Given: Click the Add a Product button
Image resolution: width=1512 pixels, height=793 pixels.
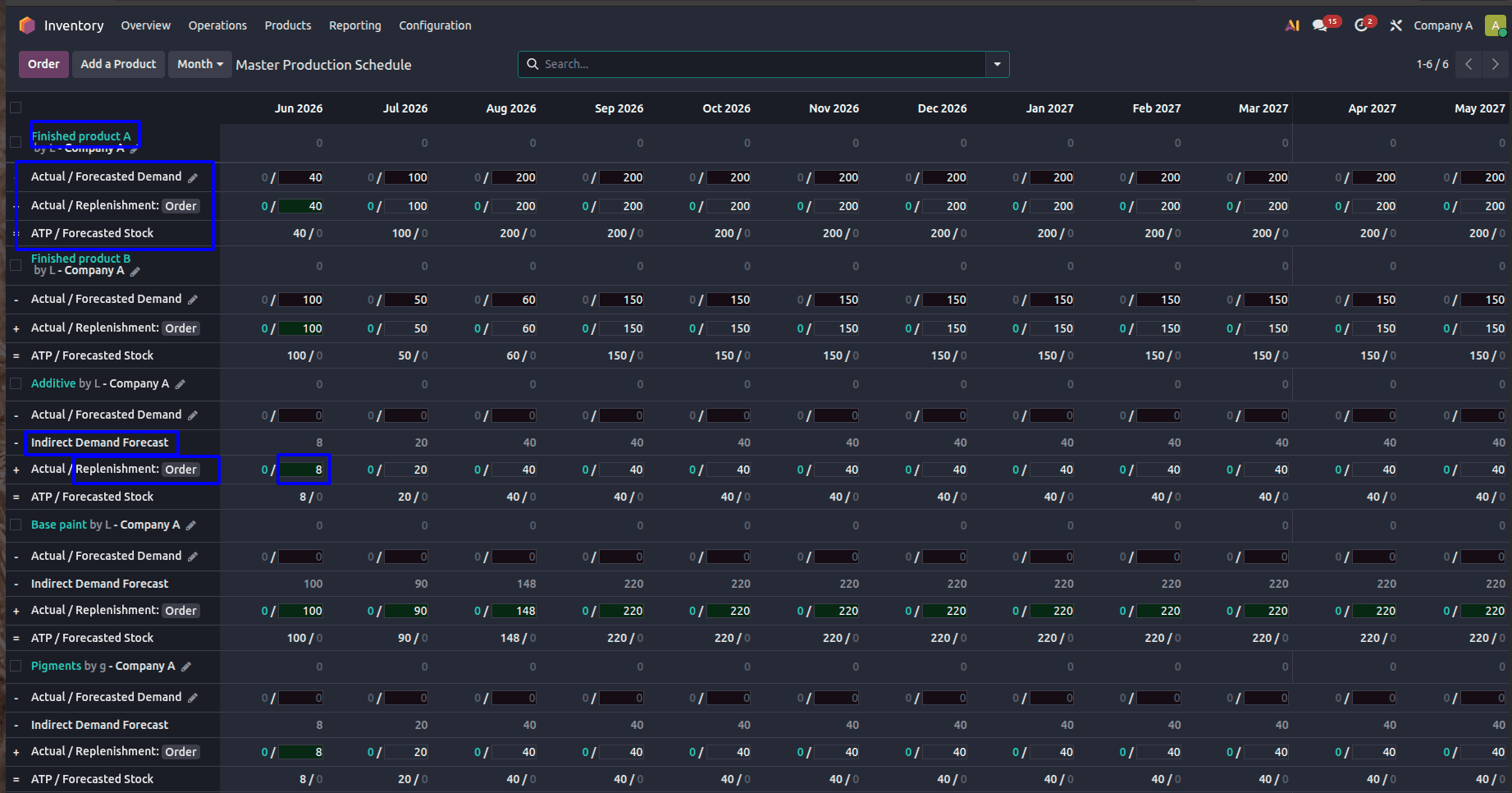Looking at the screenshot, I should click(x=118, y=64).
